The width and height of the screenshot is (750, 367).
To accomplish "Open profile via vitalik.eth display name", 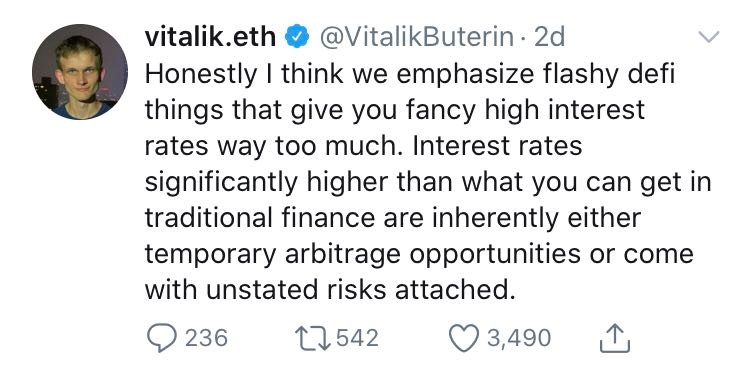I will [x=210, y=37].
